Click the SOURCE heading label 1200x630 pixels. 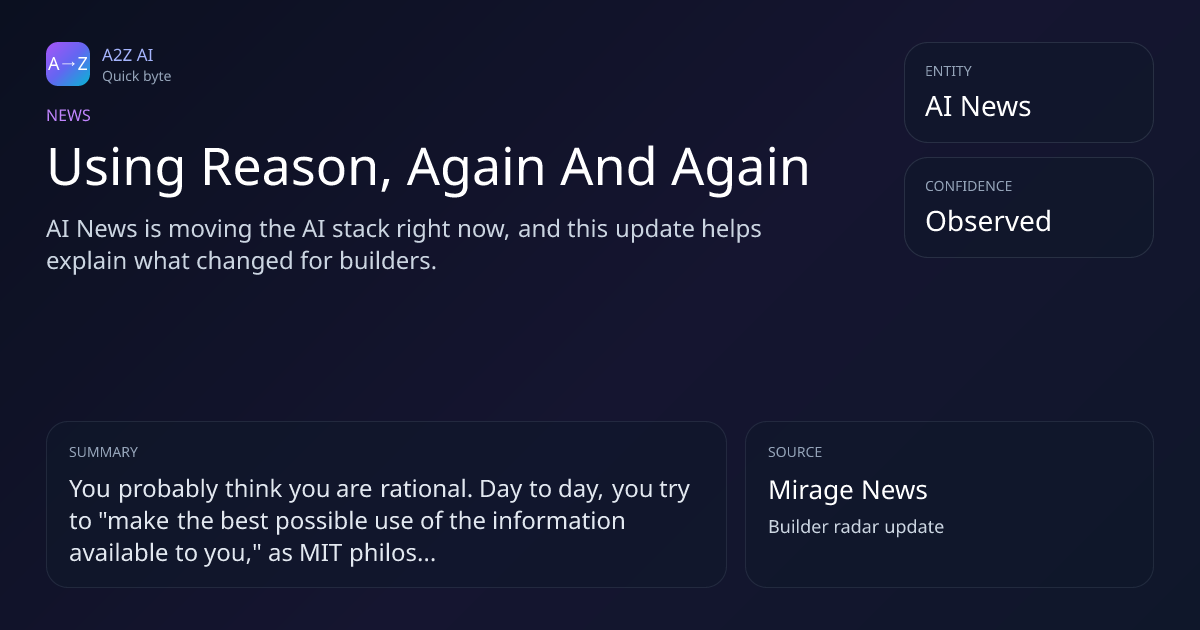tap(795, 452)
